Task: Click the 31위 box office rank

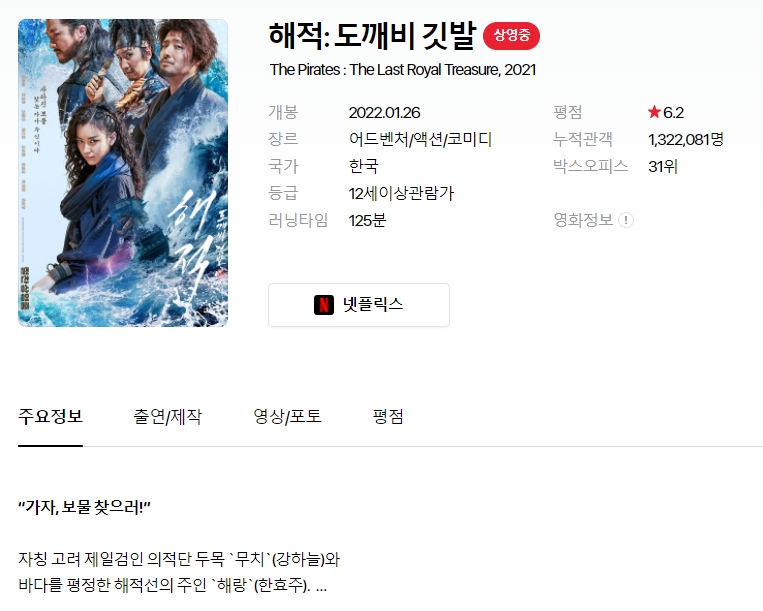Action: click(x=663, y=167)
